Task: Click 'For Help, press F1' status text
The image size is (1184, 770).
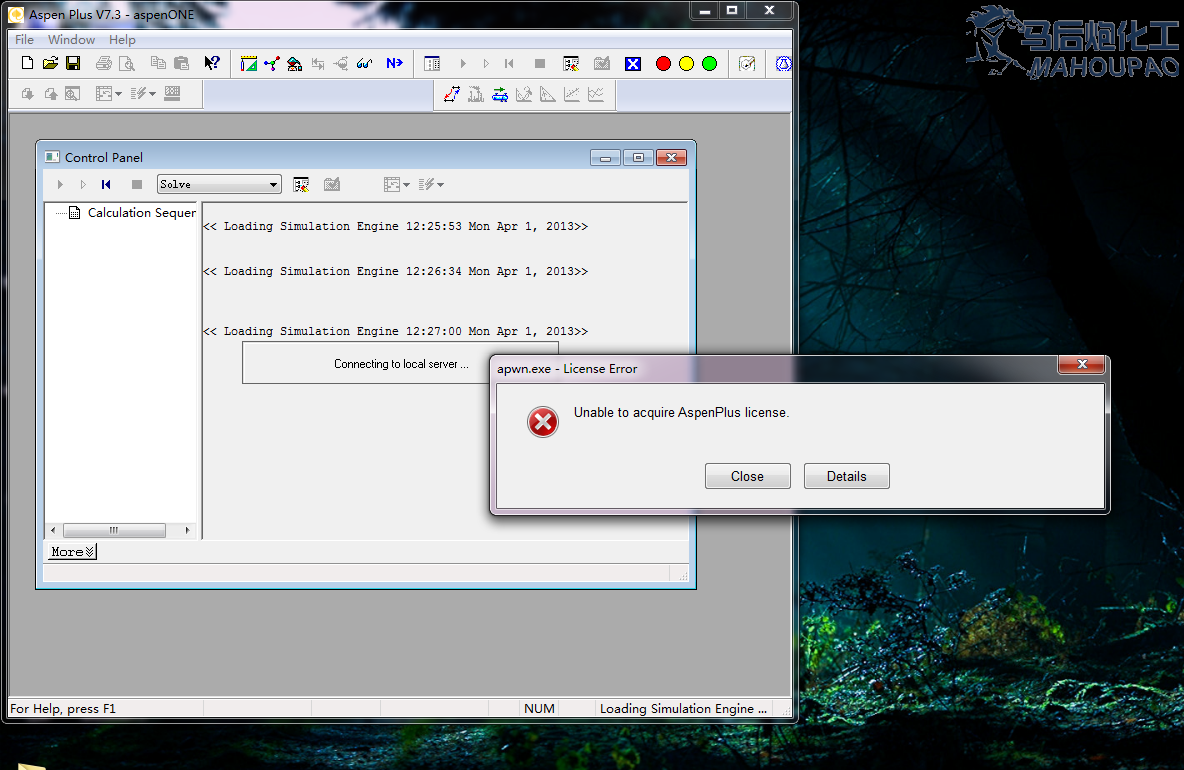Action: 63,708
